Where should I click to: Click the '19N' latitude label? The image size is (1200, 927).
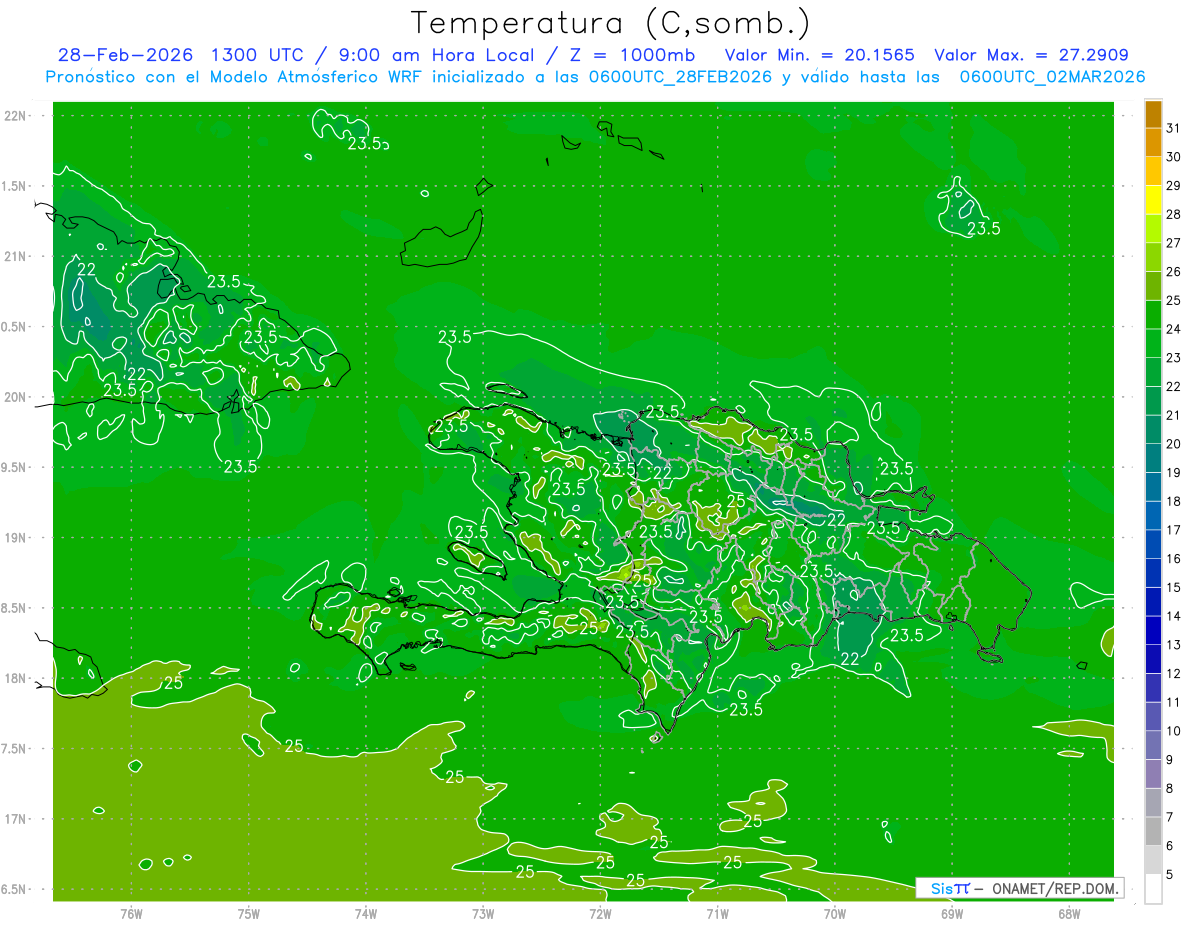(17, 538)
